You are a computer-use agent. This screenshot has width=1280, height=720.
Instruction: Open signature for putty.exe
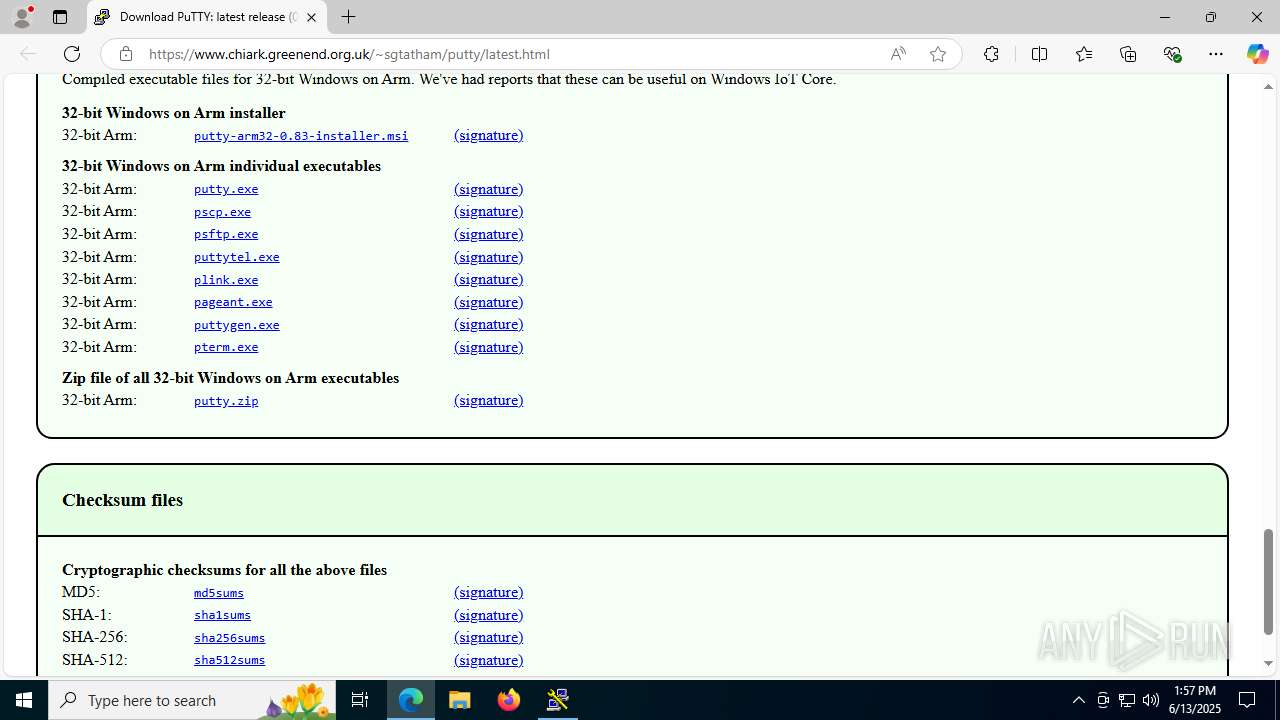coord(488,189)
